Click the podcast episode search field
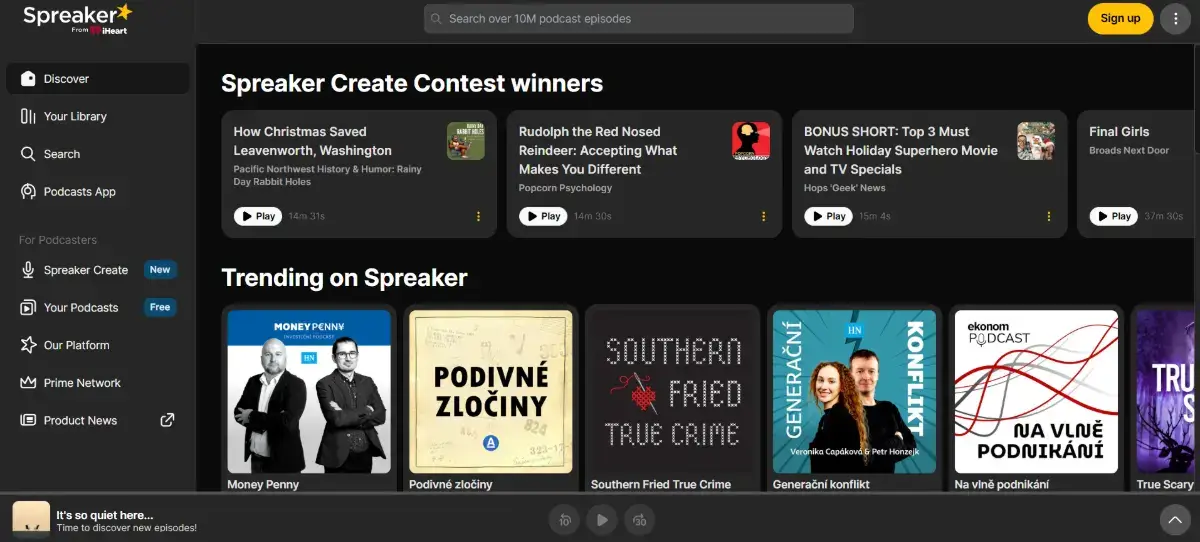This screenshot has height=542, width=1200. 639,19
